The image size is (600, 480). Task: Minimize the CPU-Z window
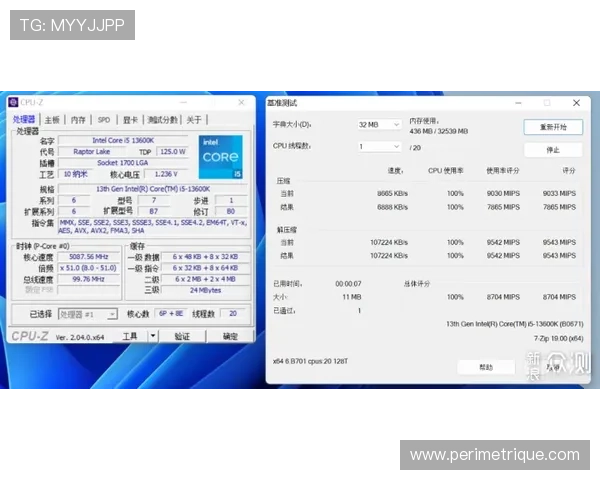(x=184, y=102)
